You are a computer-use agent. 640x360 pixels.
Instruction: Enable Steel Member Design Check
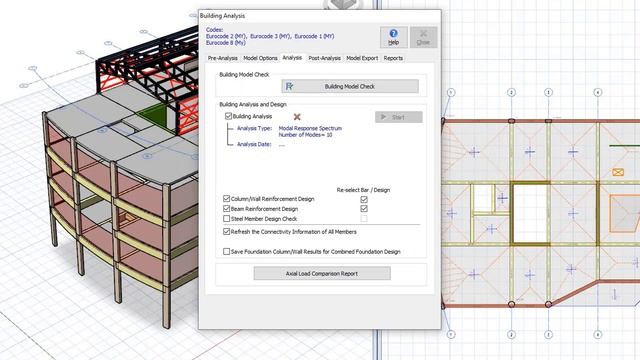227,218
